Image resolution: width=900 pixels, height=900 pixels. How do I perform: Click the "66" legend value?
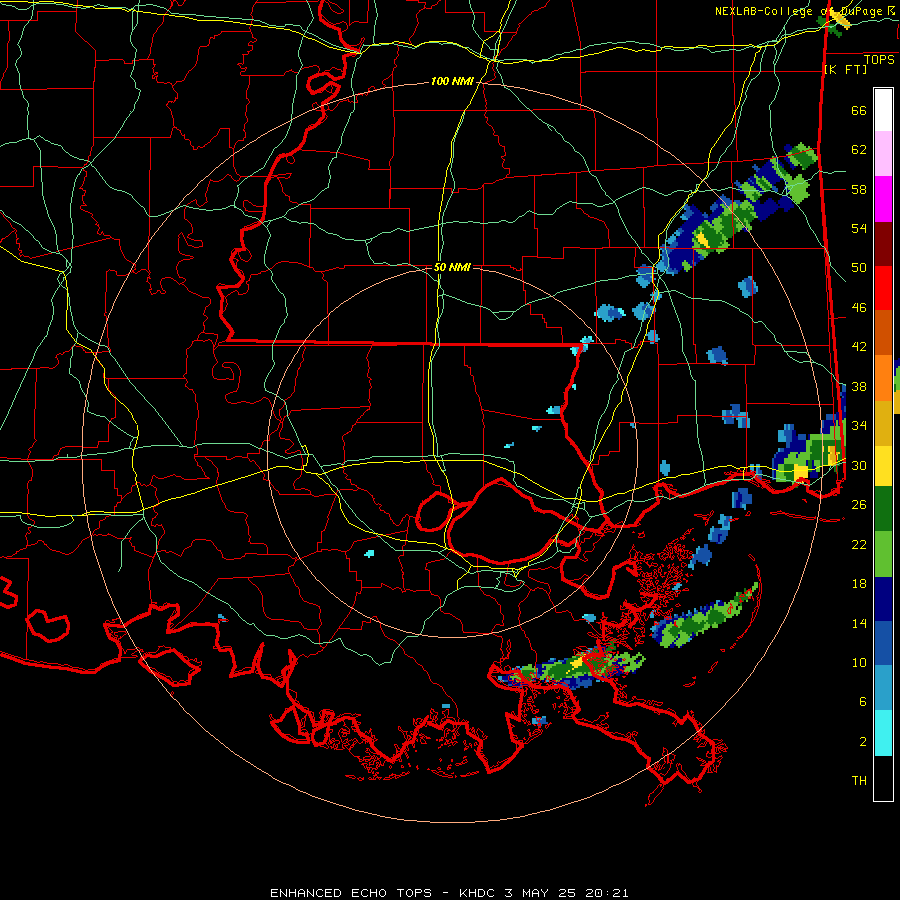point(859,111)
